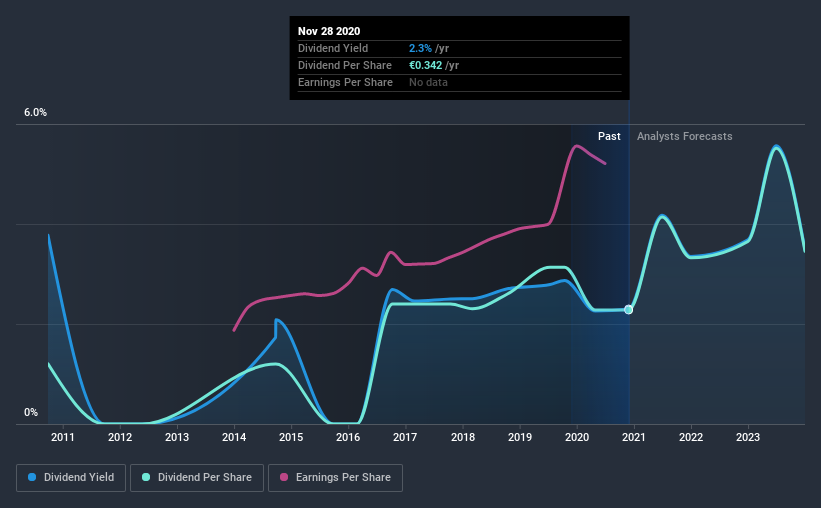Click the 6.0% y-axis label
Image resolution: width=821 pixels, height=508 pixels.
[x=36, y=113]
